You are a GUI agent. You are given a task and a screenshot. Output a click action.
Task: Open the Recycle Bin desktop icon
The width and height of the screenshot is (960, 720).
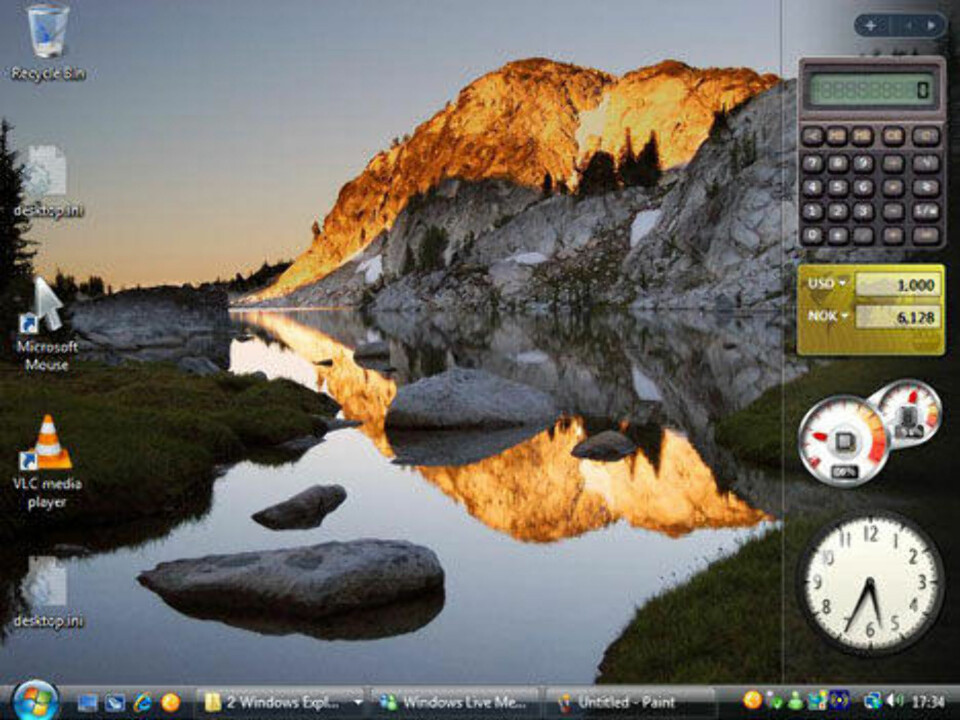coord(47,34)
